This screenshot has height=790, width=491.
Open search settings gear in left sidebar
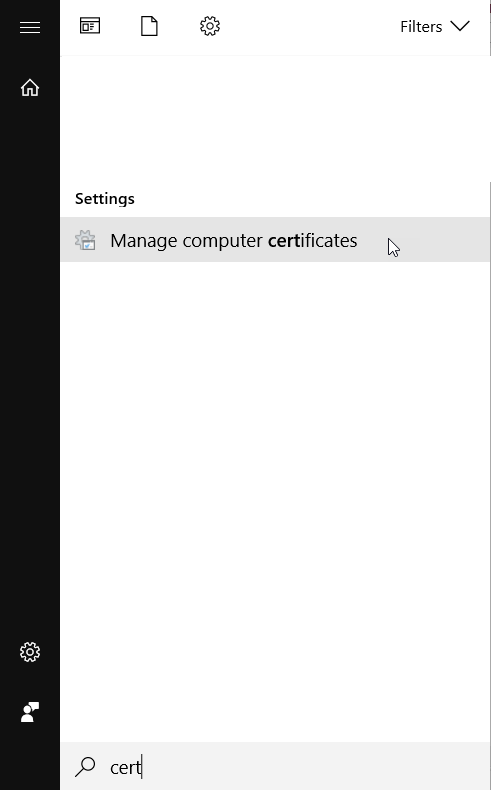point(30,652)
